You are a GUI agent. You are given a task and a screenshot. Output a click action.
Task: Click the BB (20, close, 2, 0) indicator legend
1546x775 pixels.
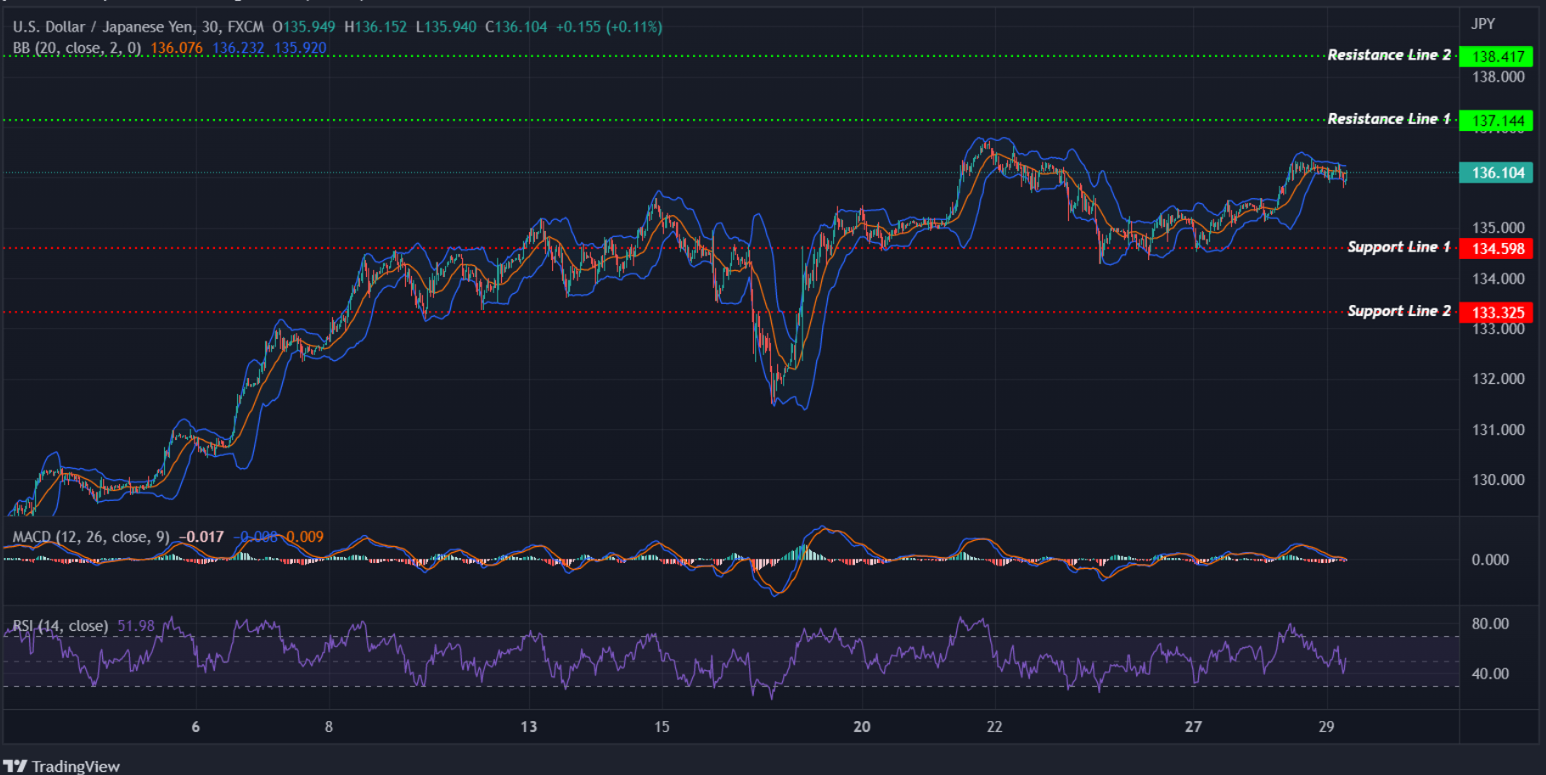pyautogui.click(x=75, y=48)
